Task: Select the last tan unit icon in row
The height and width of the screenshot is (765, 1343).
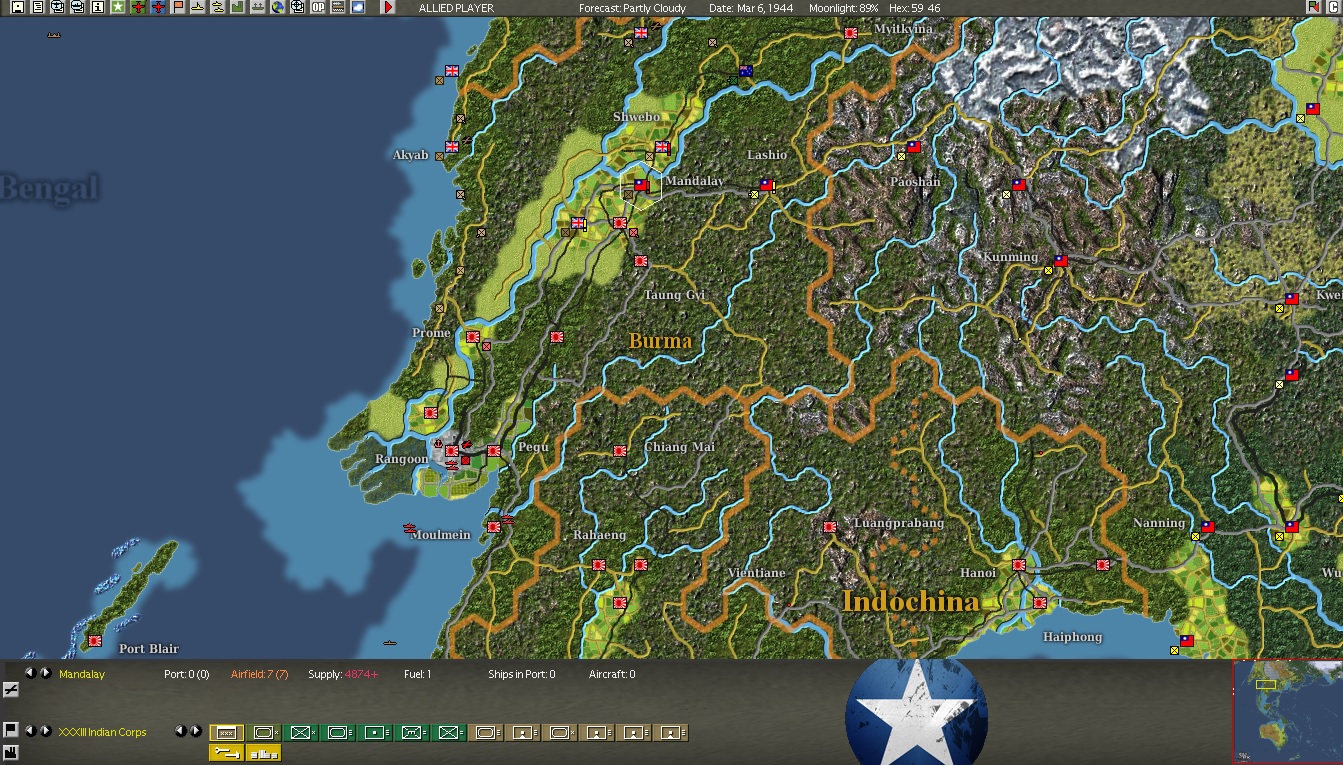Action: [x=671, y=733]
